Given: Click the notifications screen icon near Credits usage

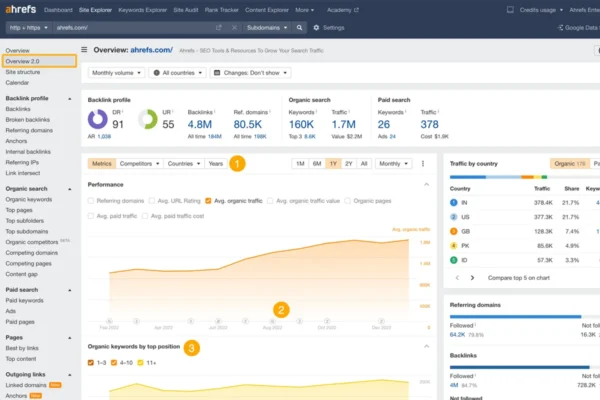Looking at the screenshot, I should click(510, 10).
